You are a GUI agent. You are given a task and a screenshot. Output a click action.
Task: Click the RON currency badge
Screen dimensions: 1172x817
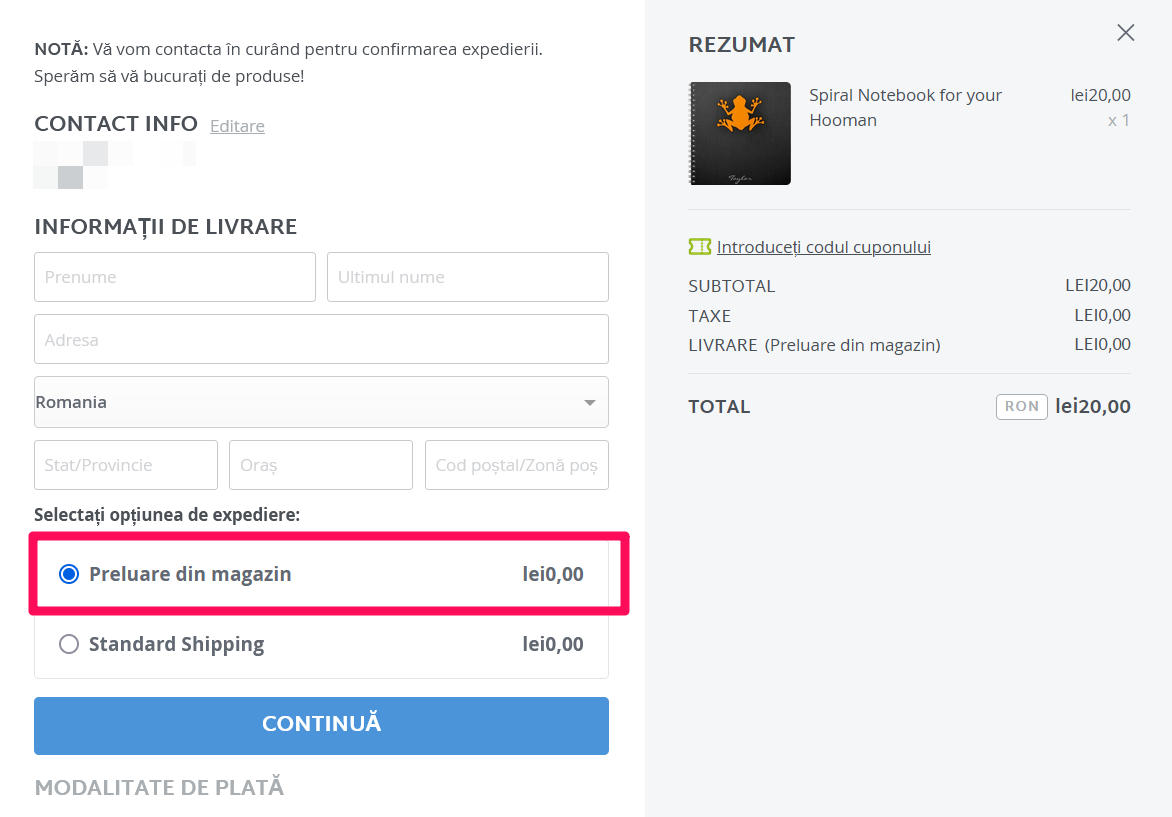pyautogui.click(x=1021, y=407)
